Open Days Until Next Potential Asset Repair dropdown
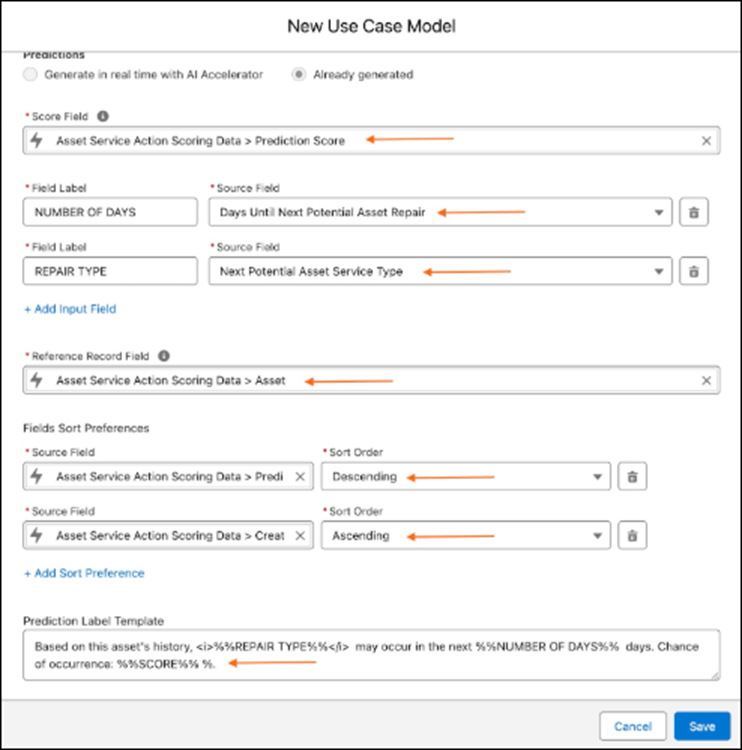This screenshot has height=750, width=742. [x=440, y=212]
